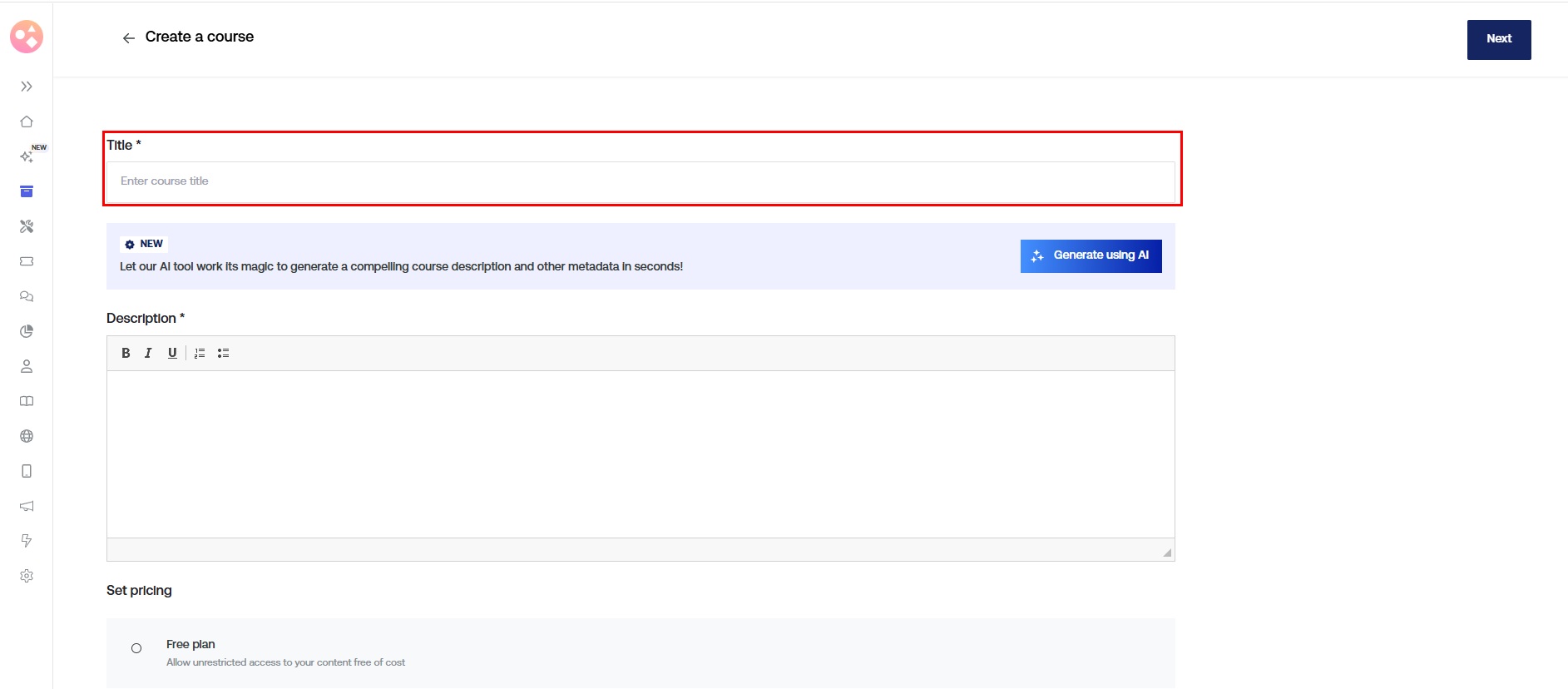Open the chat bubbles icon in sidebar
Image resolution: width=1568 pixels, height=689 pixels.
(x=27, y=296)
